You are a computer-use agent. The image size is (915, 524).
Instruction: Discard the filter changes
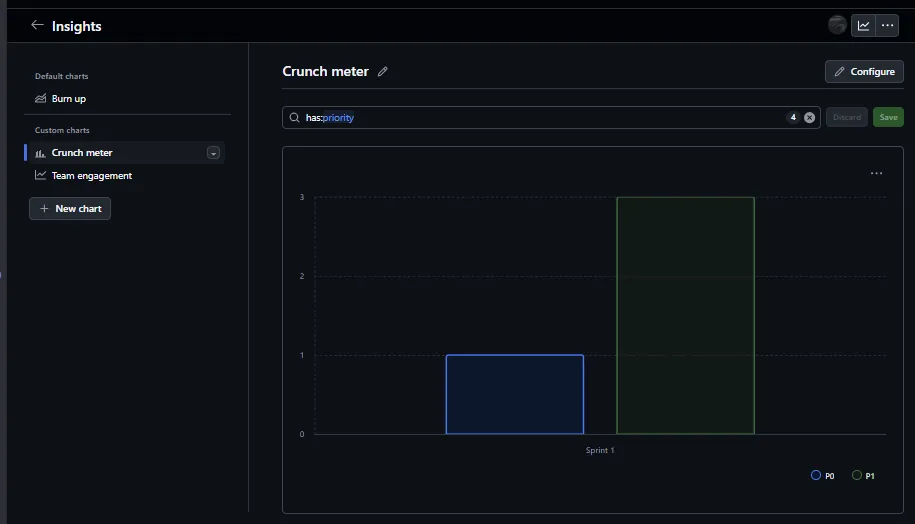tap(846, 118)
